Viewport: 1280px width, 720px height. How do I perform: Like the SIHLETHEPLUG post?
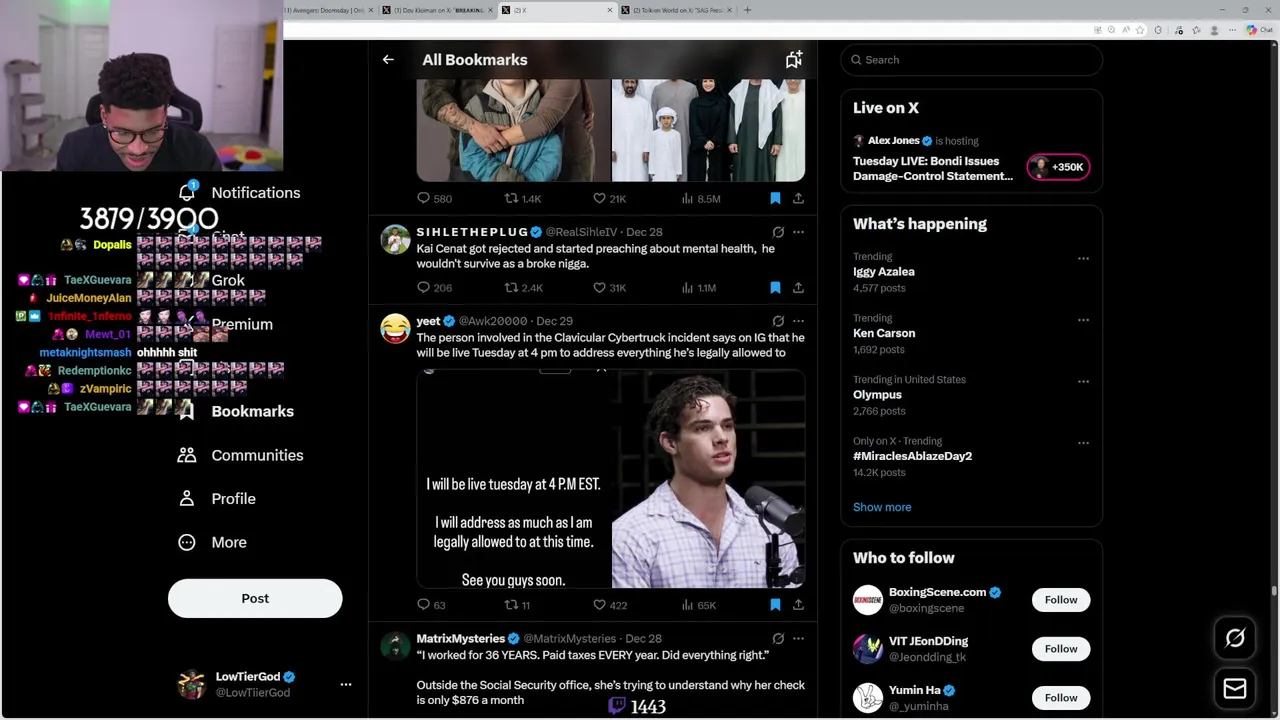click(x=599, y=288)
